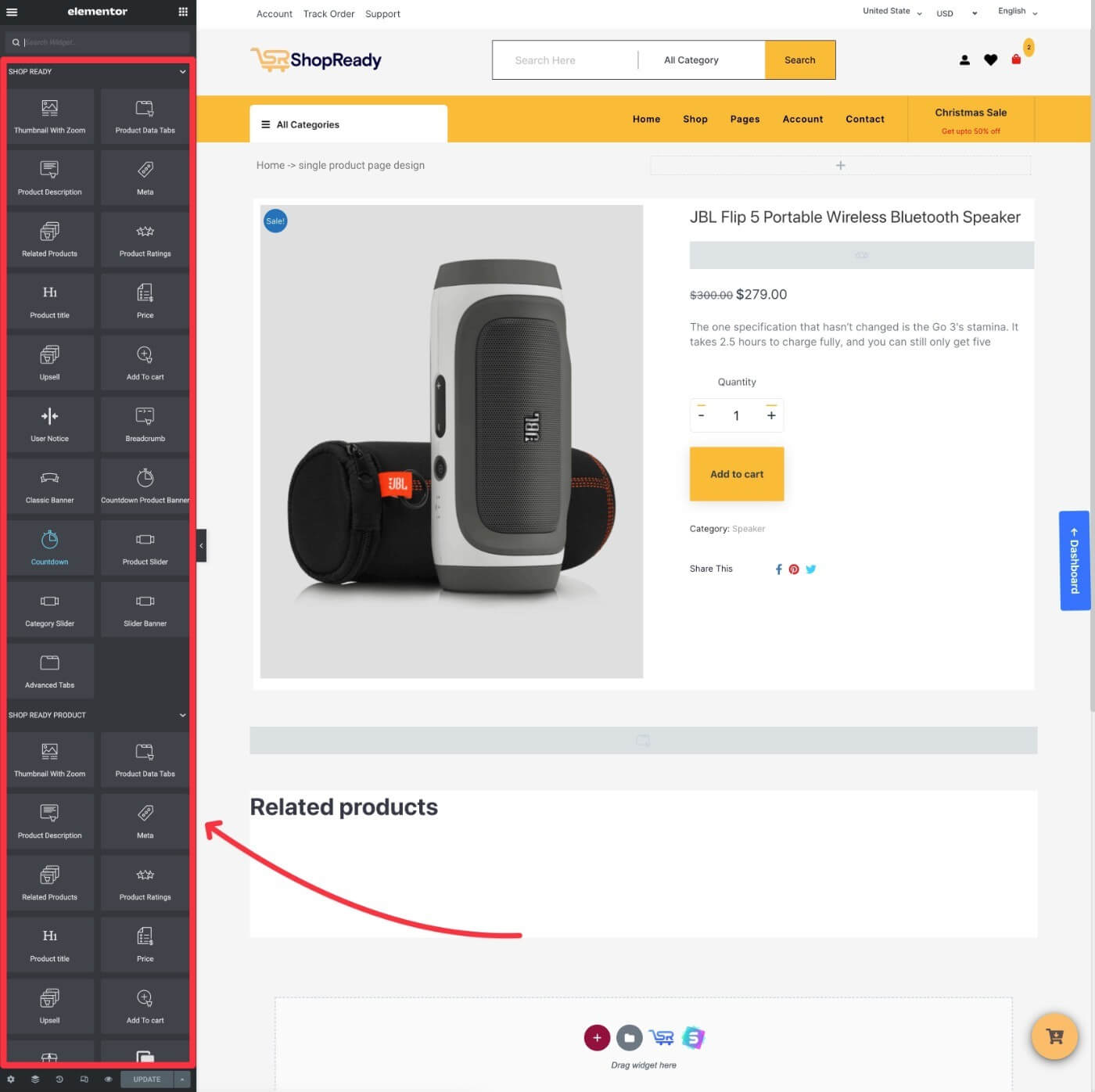Select the Countdown widget
The height and width of the screenshot is (1092, 1095).
(x=50, y=548)
